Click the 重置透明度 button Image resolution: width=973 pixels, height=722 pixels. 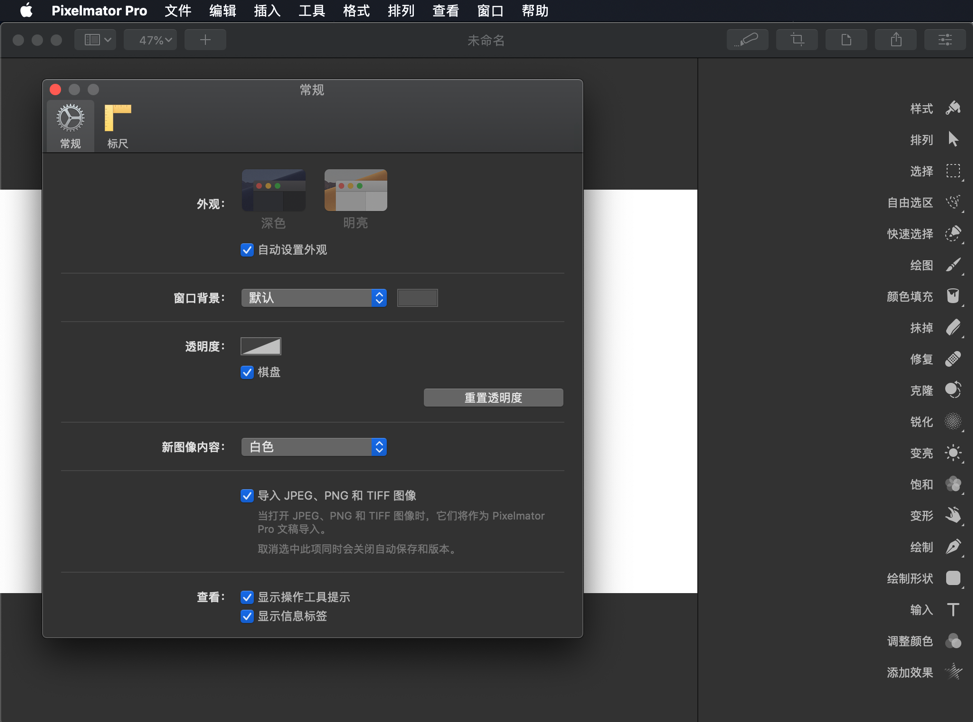(493, 398)
